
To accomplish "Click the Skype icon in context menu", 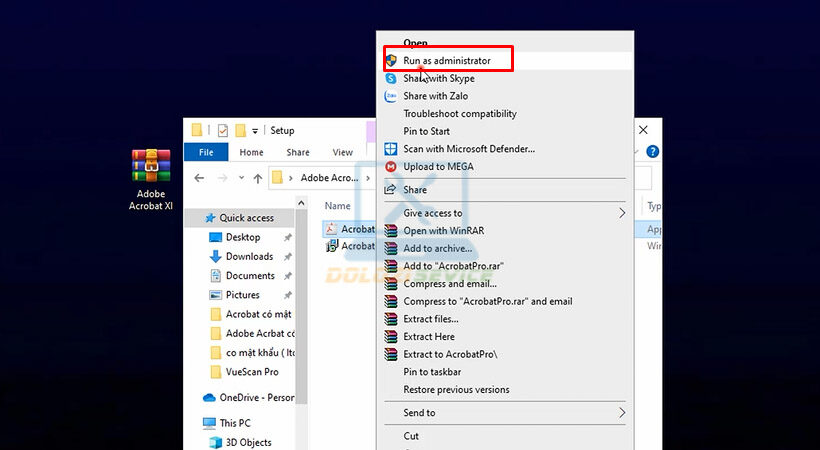I will pyautogui.click(x=391, y=78).
